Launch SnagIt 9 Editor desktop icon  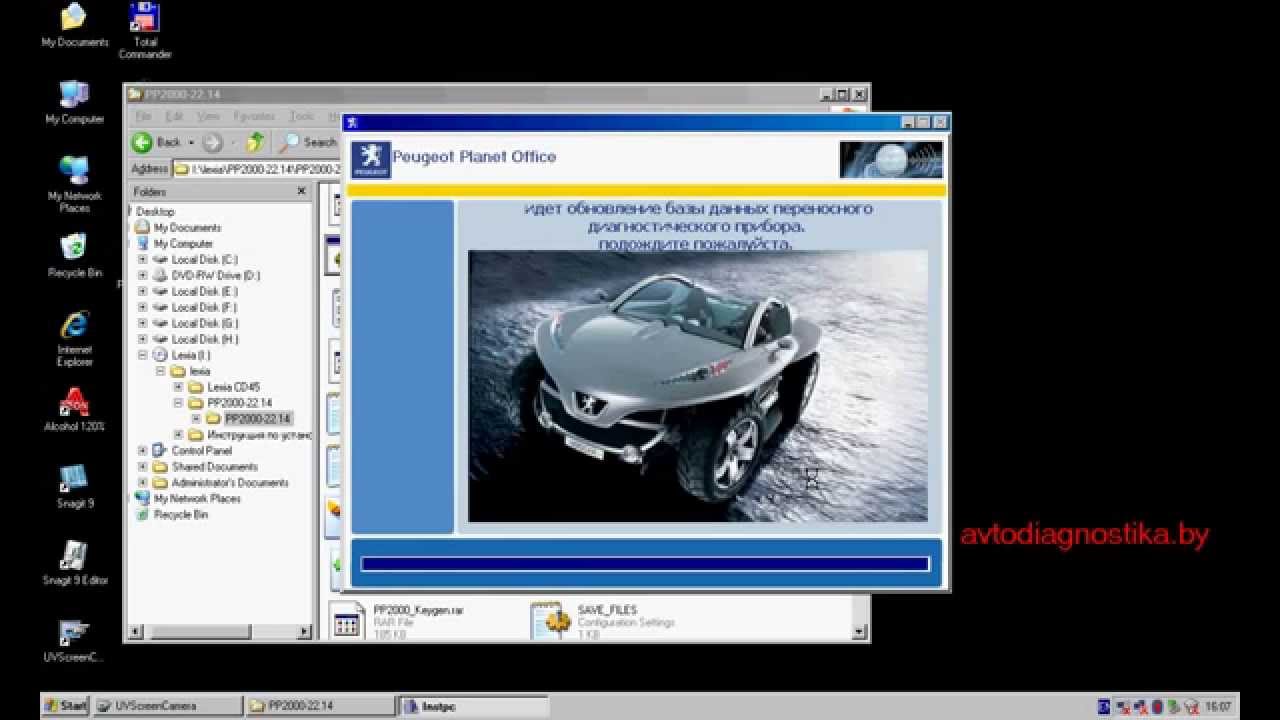click(x=74, y=564)
